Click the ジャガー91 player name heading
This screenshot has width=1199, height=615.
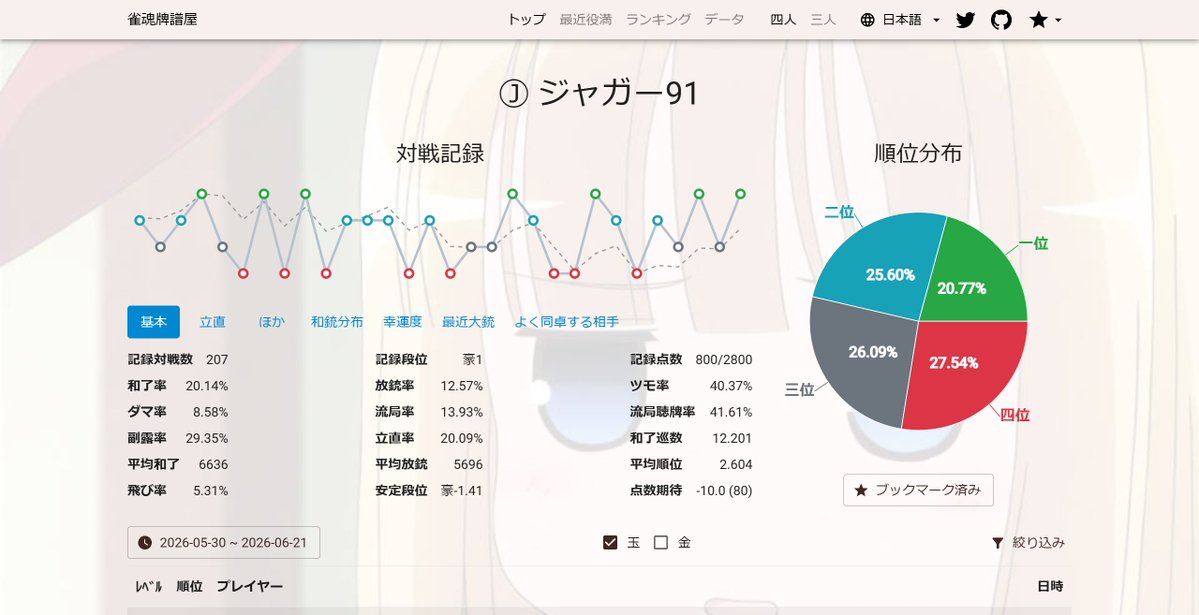click(x=619, y=95)
